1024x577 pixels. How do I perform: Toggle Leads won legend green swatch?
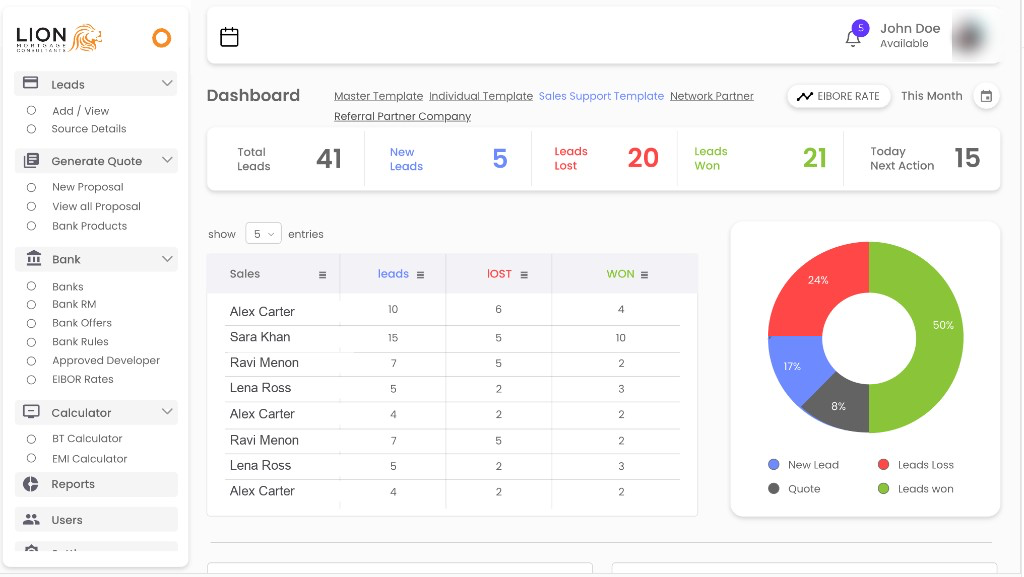(x=884, y=489)
